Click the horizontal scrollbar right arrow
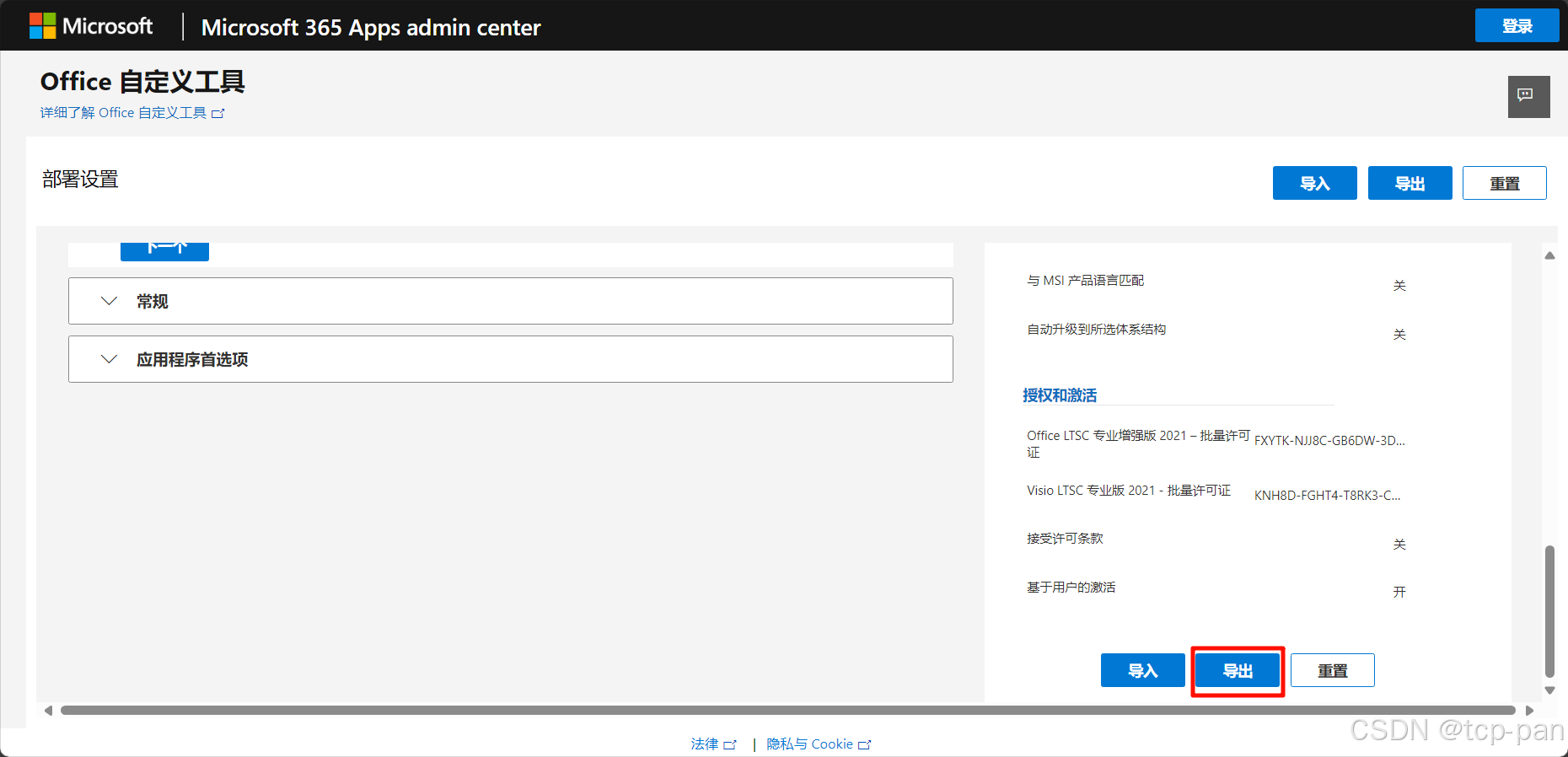 pyautogui.click(x=1529, y=711)
